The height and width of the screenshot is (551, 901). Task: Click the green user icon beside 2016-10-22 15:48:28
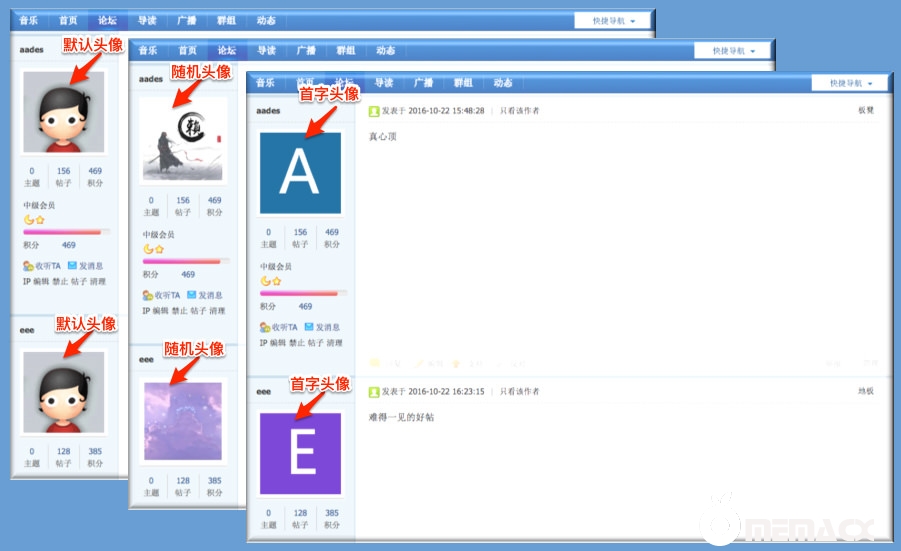[x=374, y=111]
